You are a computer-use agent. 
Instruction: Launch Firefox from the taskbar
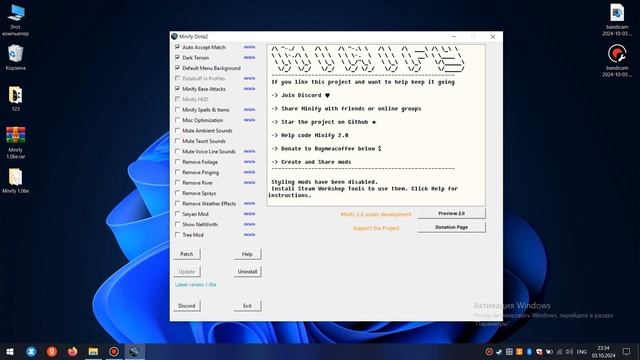coord(73,351)
